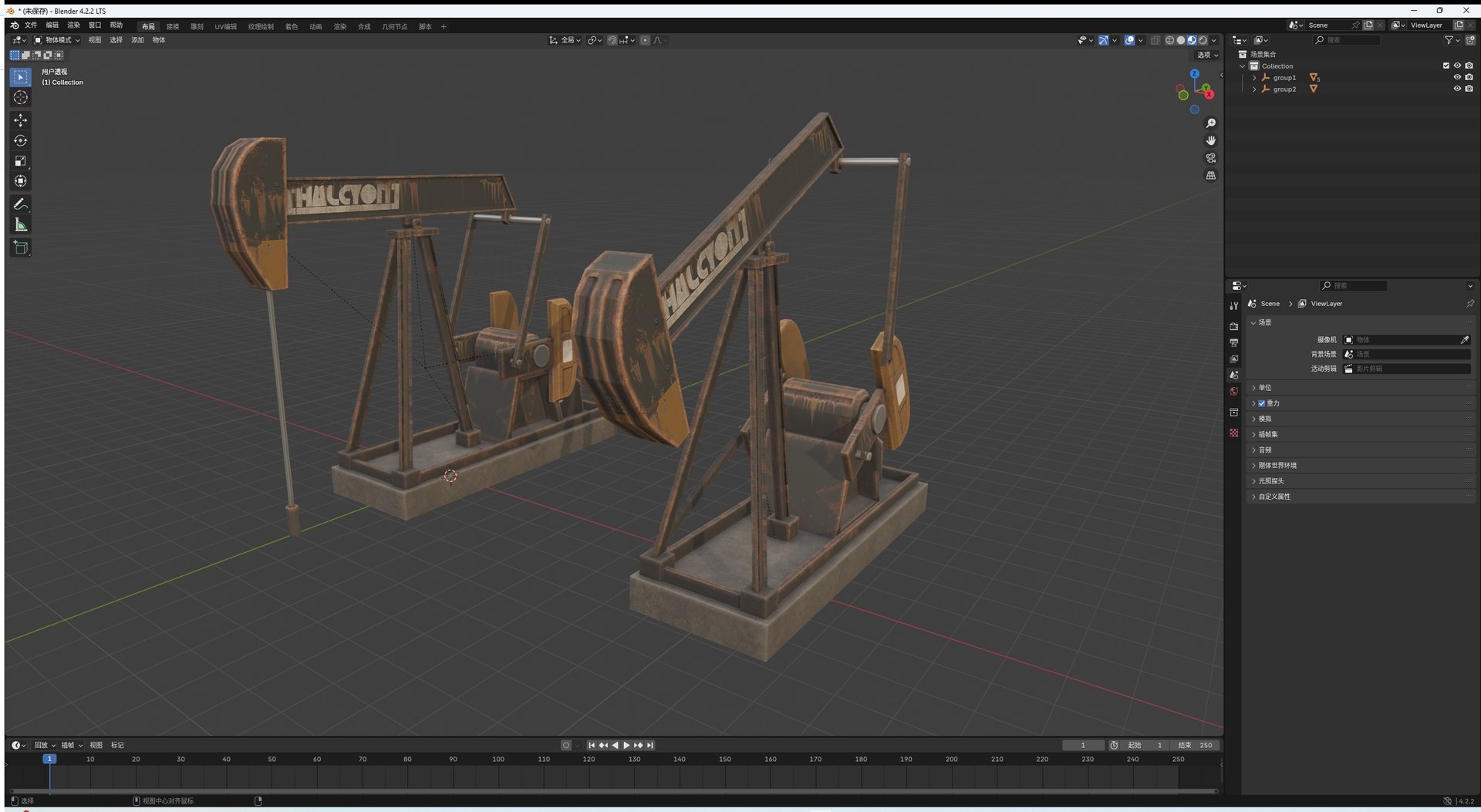Open the 全局 transform orientation dropdown

pyautogui.click(x=565, y=40)
